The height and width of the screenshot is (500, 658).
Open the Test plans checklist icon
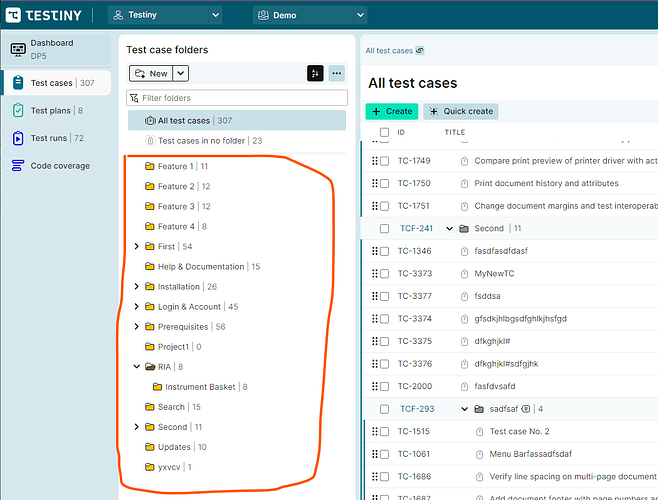[x=18, y=110]
